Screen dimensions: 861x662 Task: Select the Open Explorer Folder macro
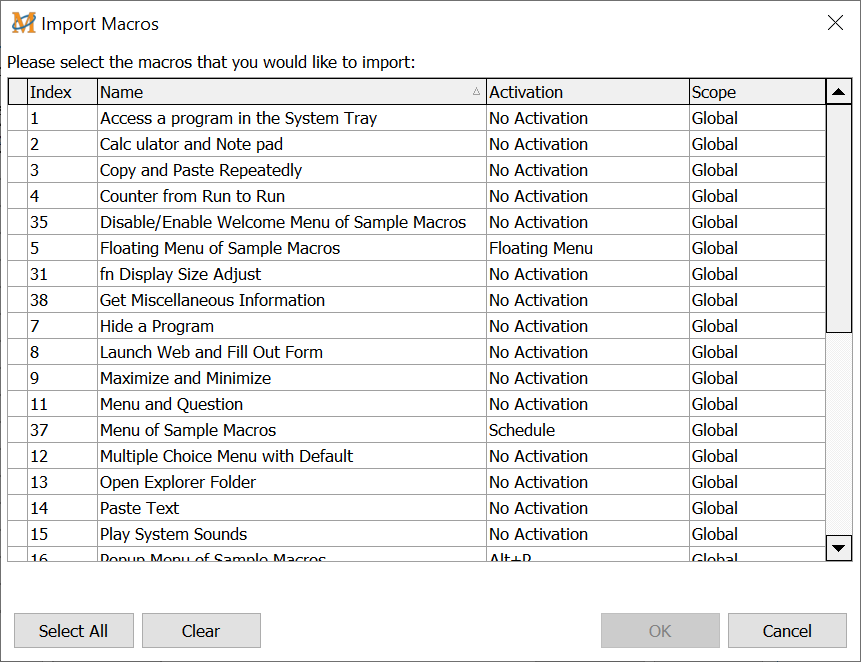[x=178, y=482]
